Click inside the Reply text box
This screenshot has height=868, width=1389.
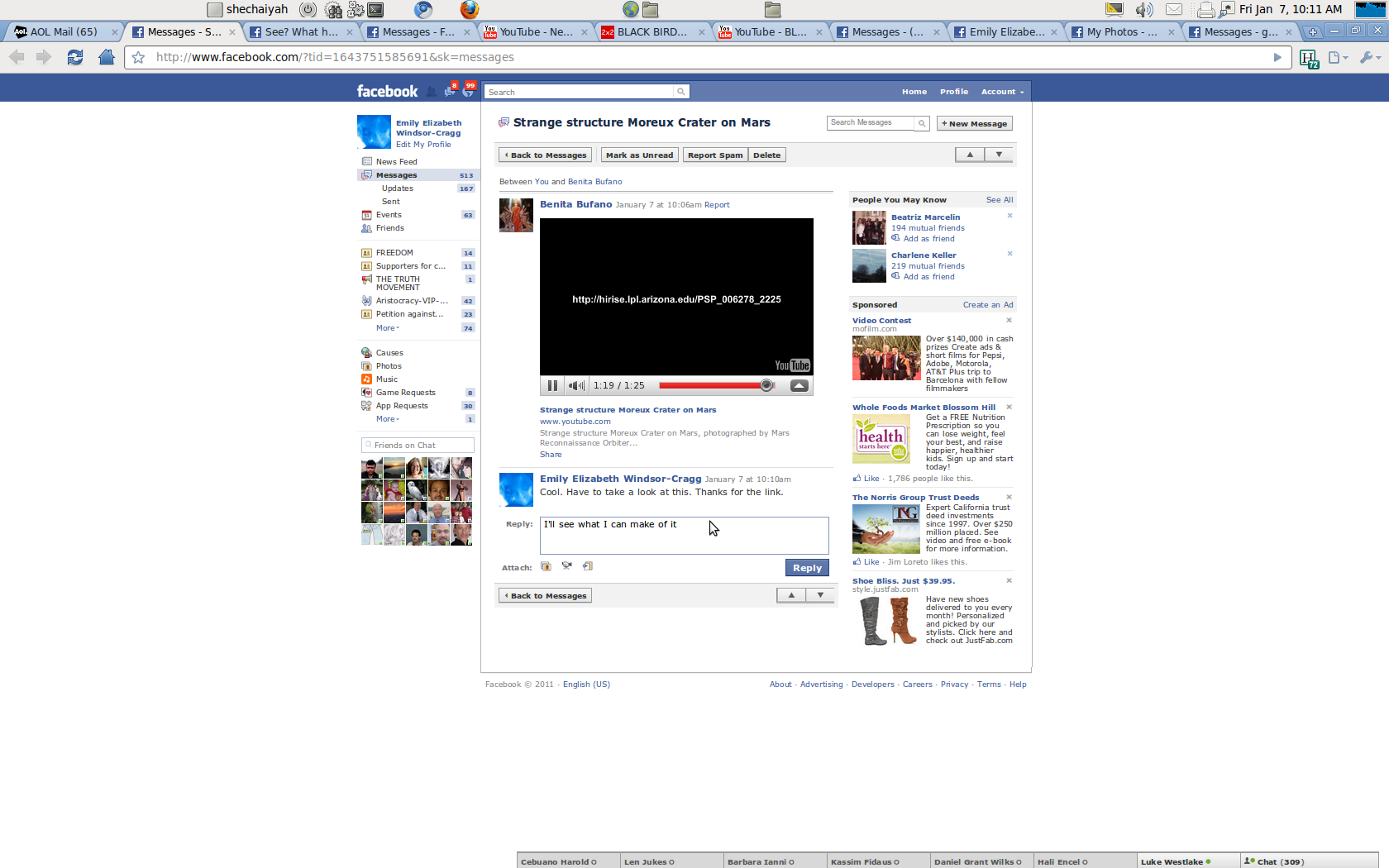pyautogui.click(x=685, y=536)
